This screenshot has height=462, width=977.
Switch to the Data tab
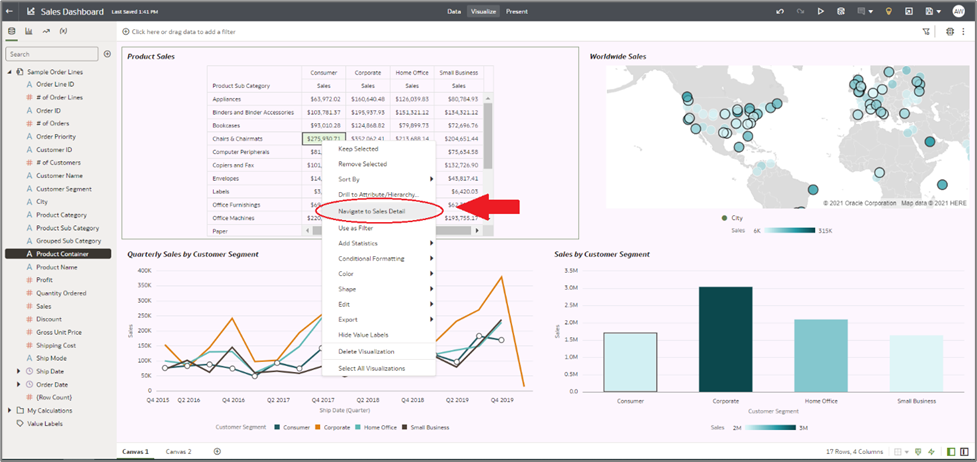tap(454, 11)
